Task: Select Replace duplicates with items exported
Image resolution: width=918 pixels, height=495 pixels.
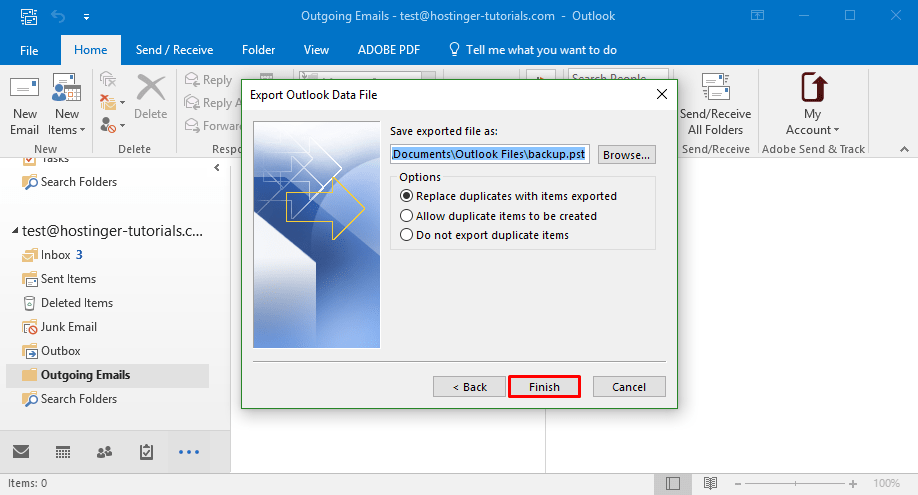Action: click(x=508, y=196)
